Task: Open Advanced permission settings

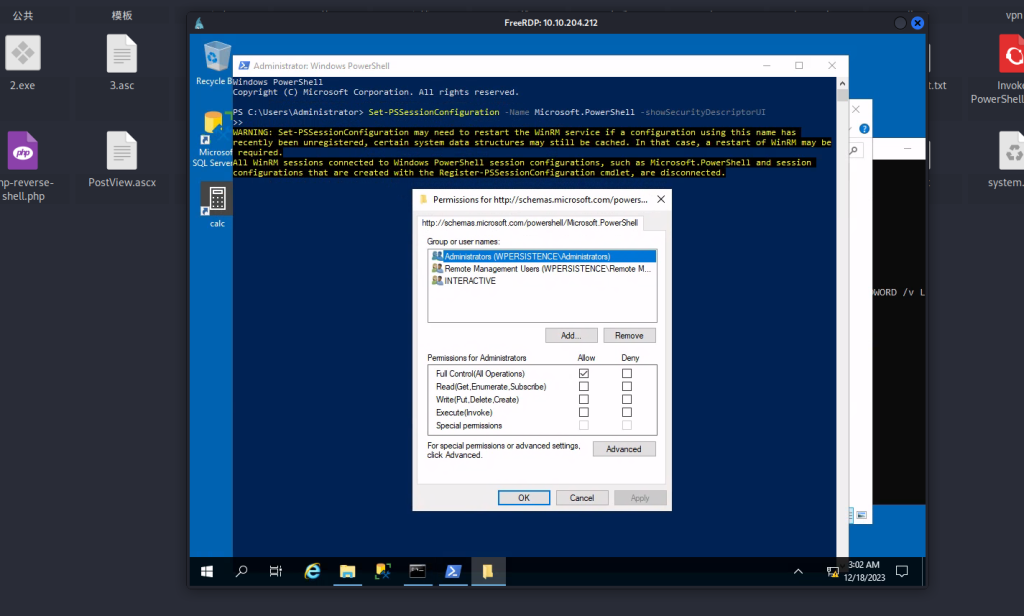Action: tap(624, 449)
